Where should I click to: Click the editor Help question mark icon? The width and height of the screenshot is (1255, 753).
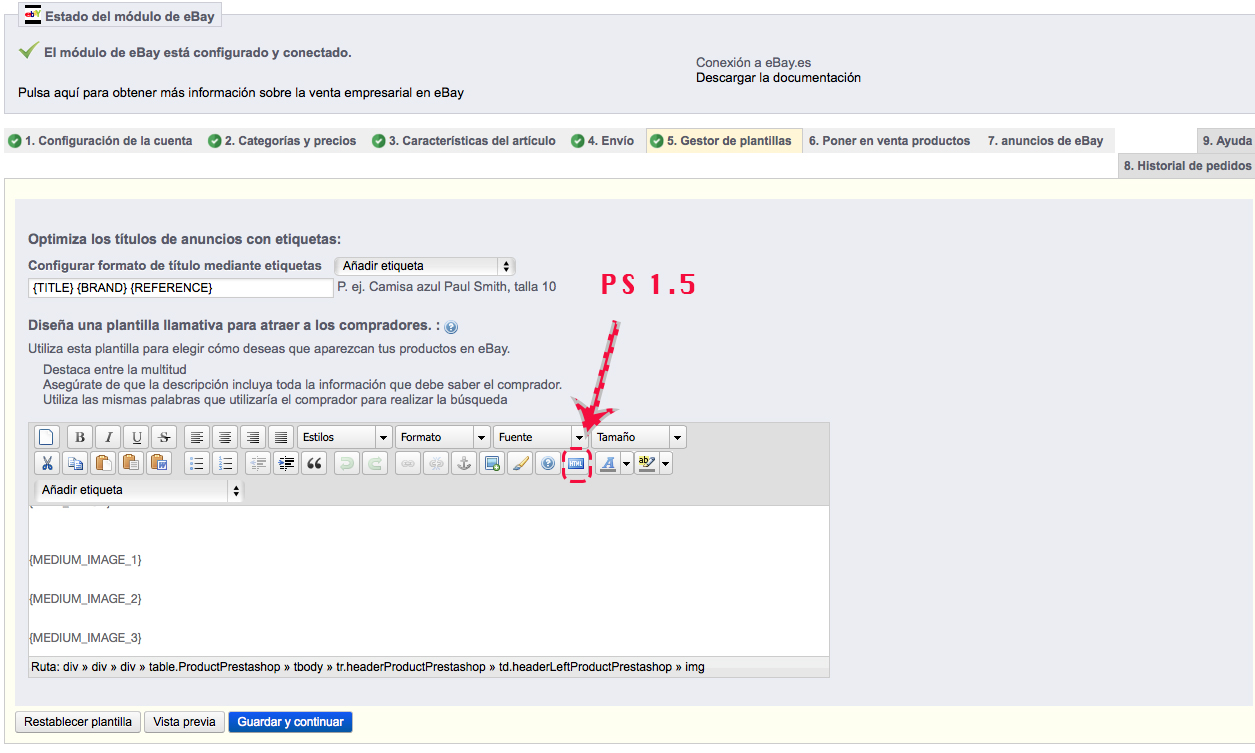(x=547, y=463)
